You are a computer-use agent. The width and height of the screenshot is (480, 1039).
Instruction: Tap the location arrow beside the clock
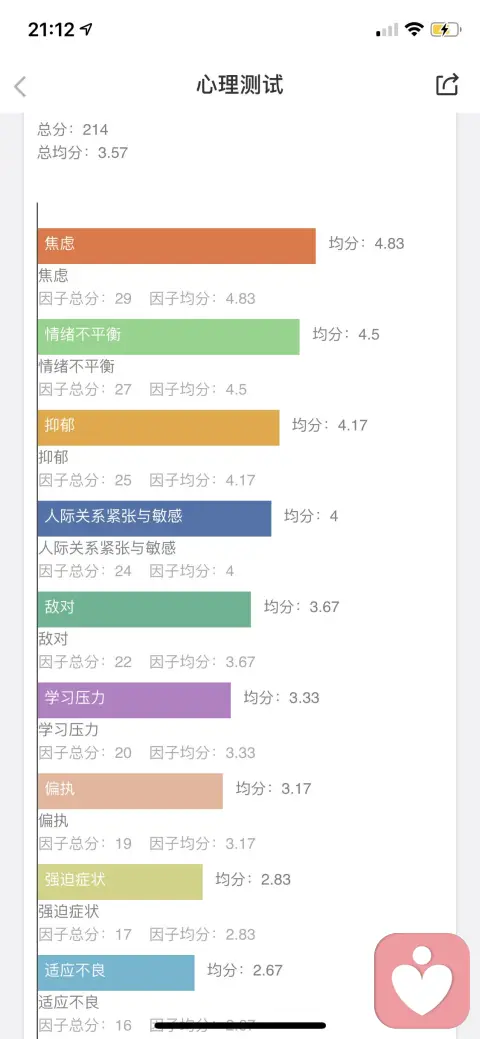[x=86, y=29]
